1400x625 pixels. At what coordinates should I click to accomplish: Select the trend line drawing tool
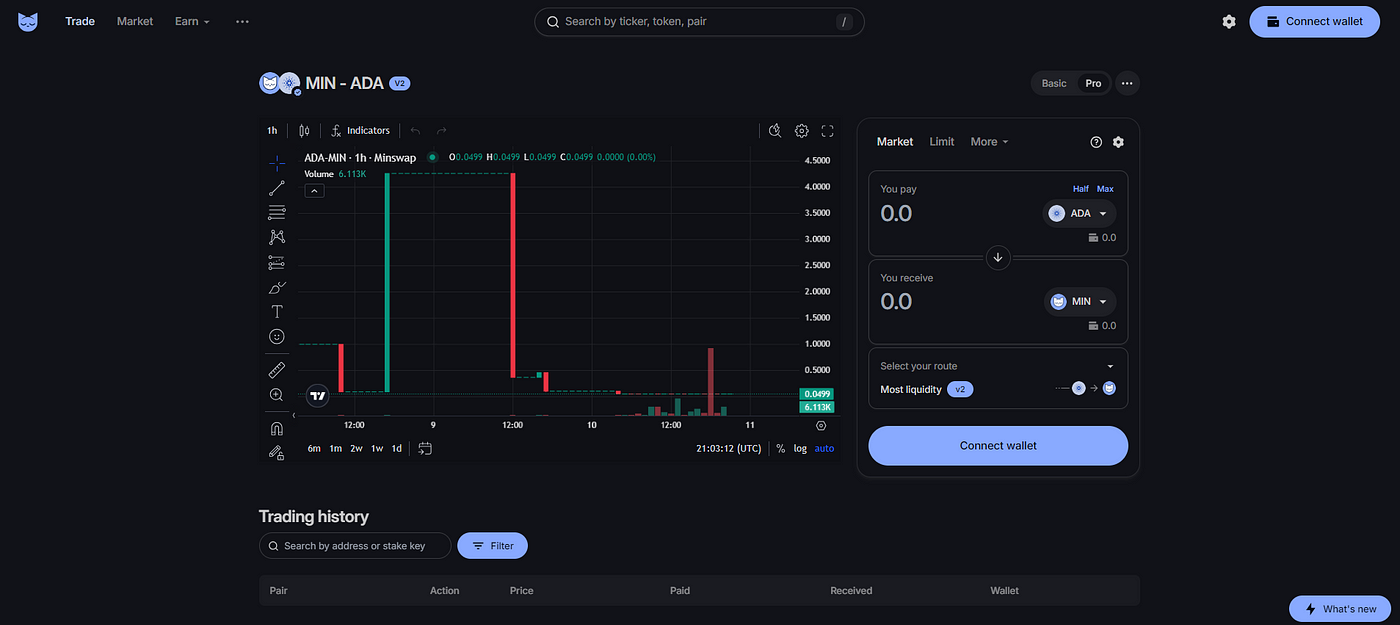[277, 188]
